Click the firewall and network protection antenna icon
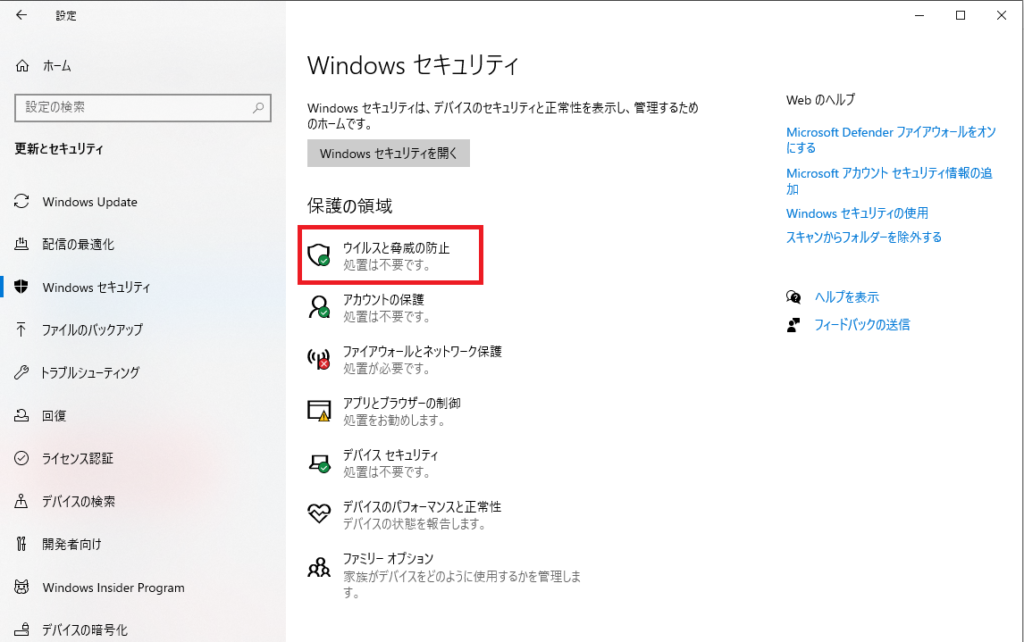The height and width of the screenshot is (642, 1024). point(319,359)
